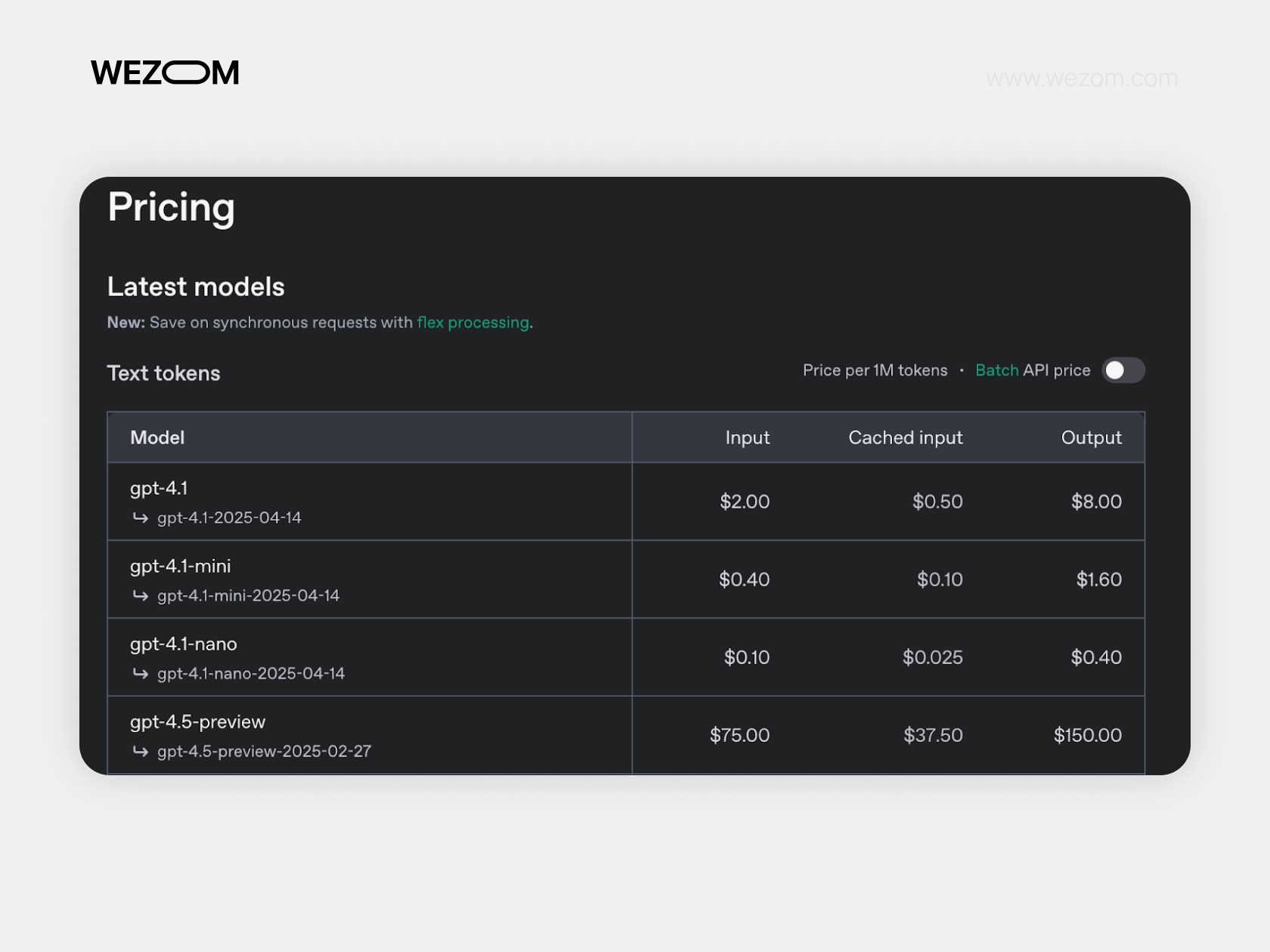Click the $37.50 cached input price
The image size is (1270, 952).
934,735
